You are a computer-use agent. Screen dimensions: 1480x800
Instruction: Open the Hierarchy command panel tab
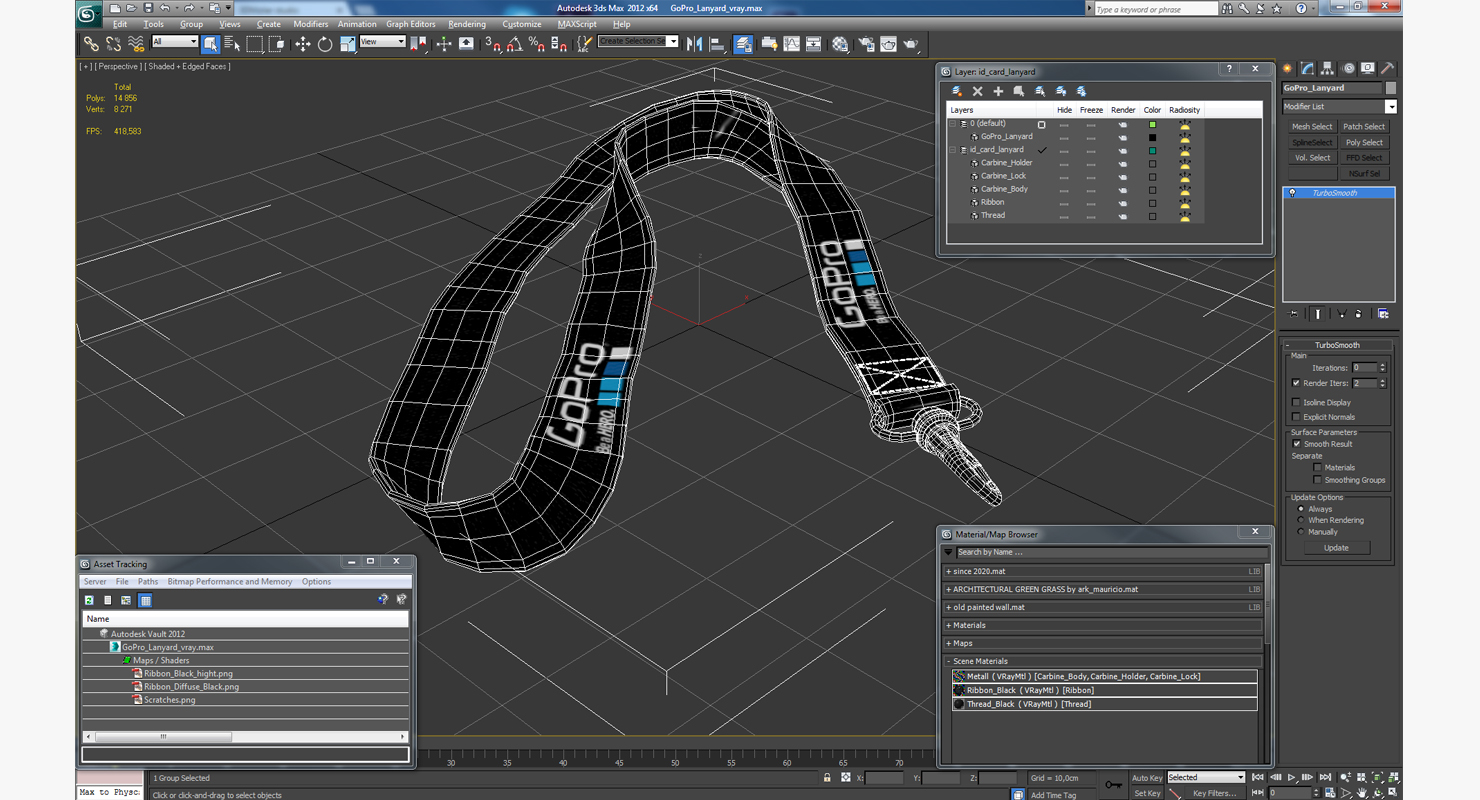1328,69
